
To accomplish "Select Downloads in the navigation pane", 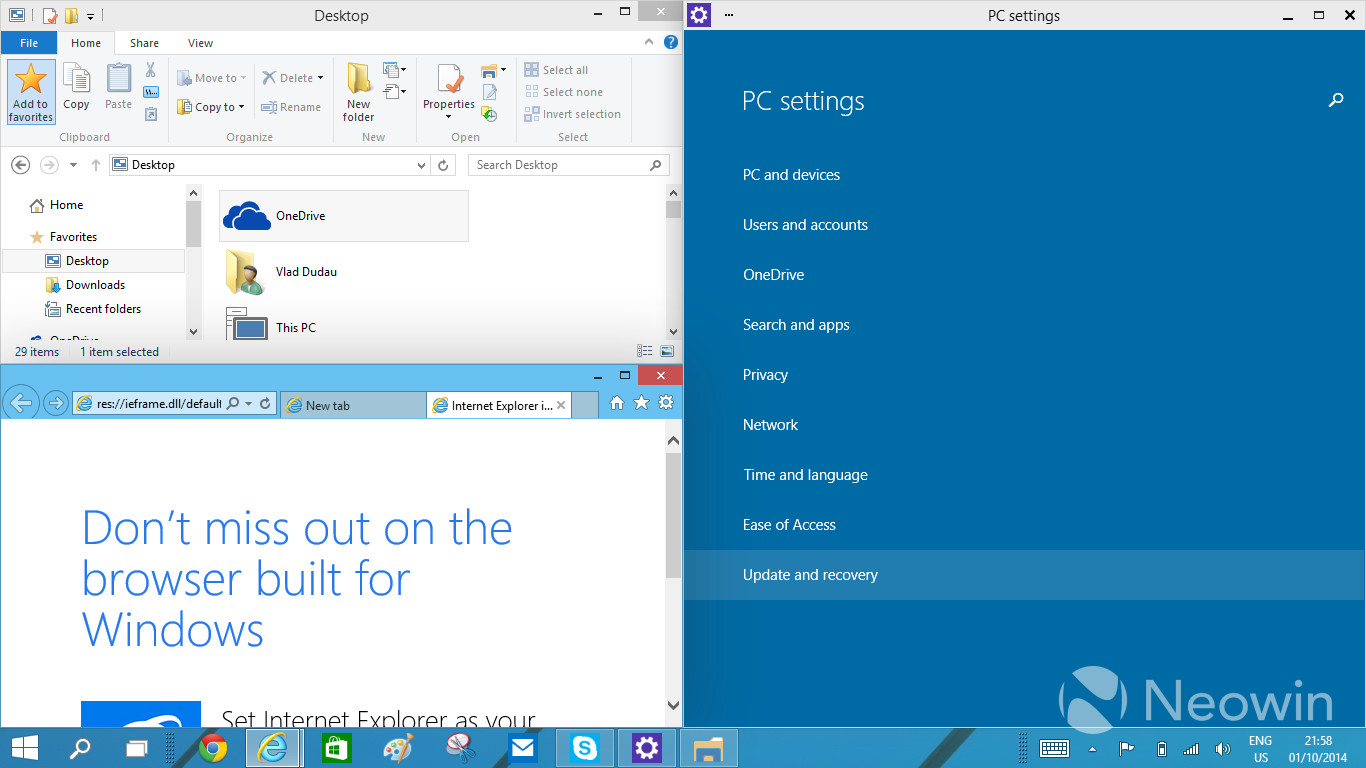I will [x=95, y=285].
